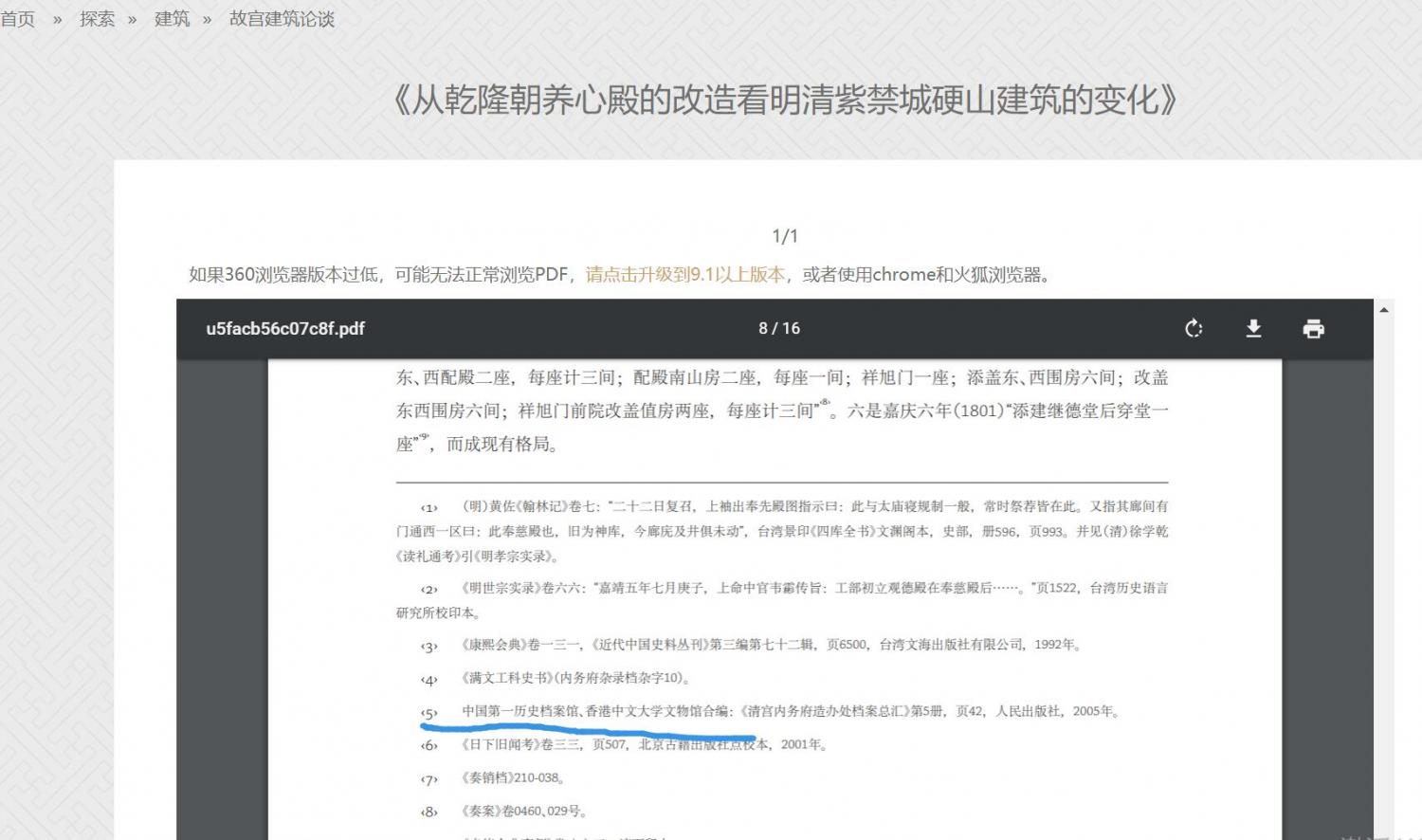
Task: Click the current page number 8 field
Action: pyautogui.click(x=764, y=329)
